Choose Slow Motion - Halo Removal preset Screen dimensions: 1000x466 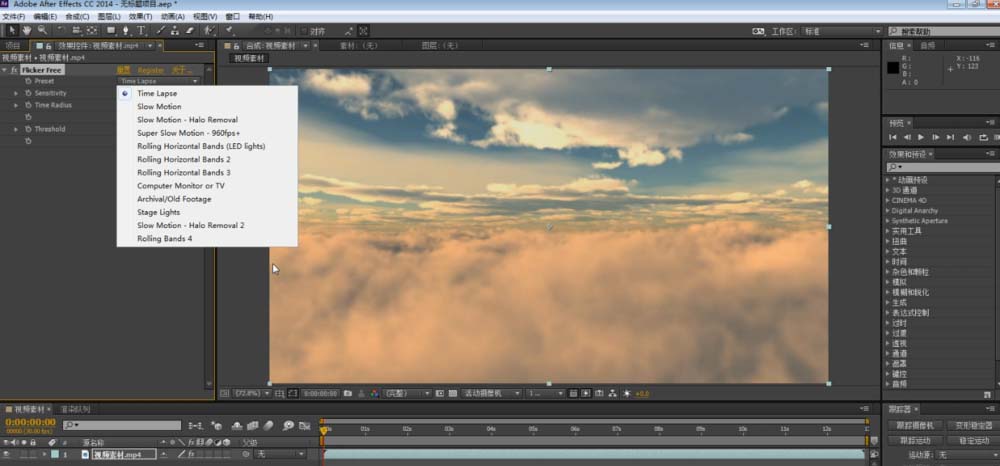(187, 120)
